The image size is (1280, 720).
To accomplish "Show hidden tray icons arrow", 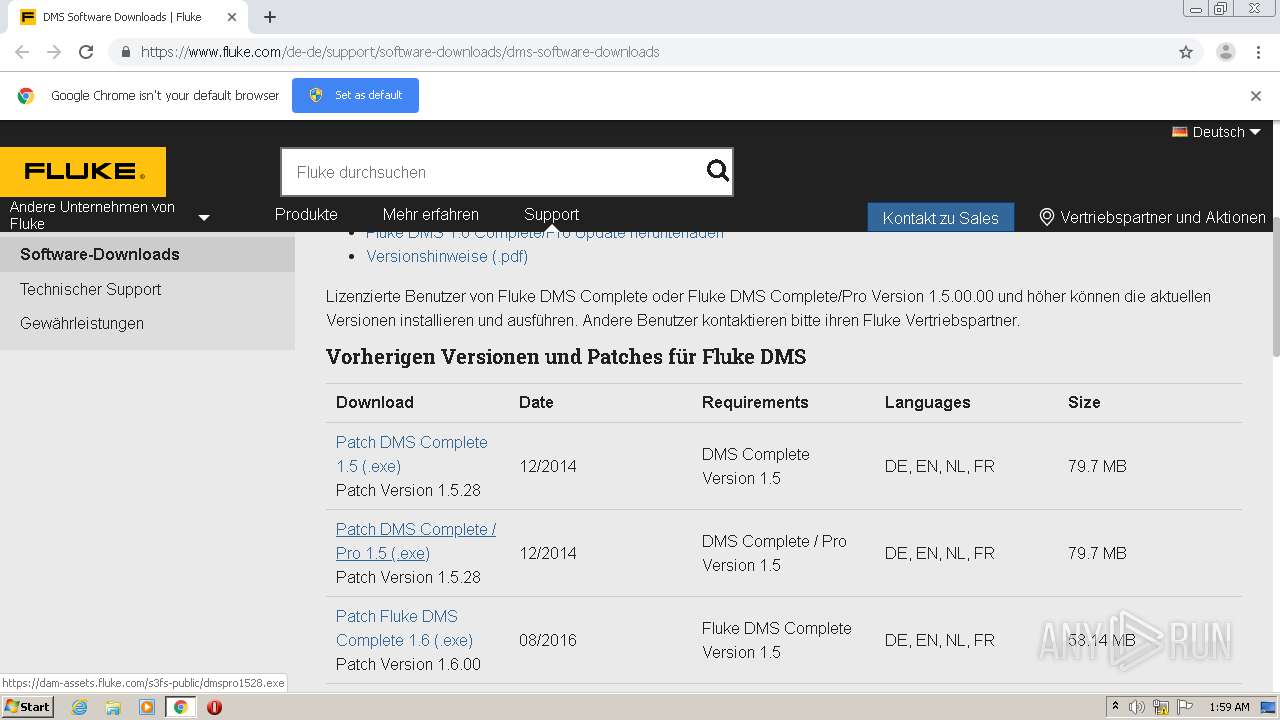I will [x=1115, y=707].
